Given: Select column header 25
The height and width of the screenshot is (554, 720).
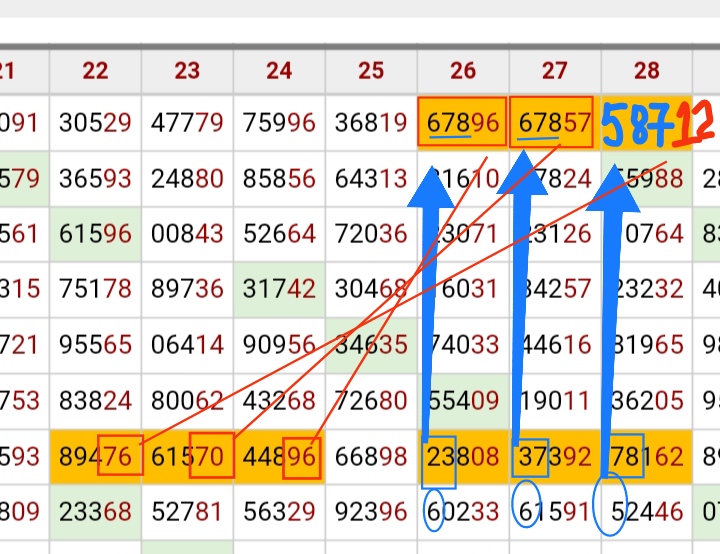Looking at the screenshot, I should [371, 71].
